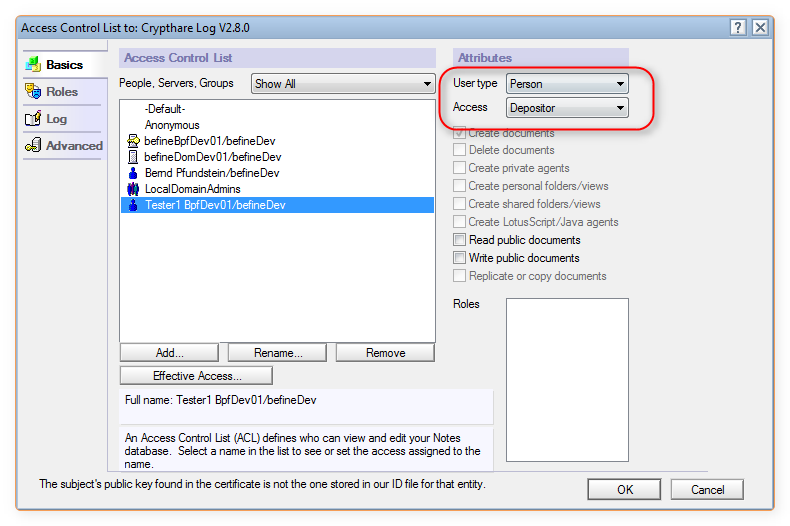Viewport: 790px width, 526px height.
Task: Select the befineBpfDev01 server icon entry
Action: (133, 141)
